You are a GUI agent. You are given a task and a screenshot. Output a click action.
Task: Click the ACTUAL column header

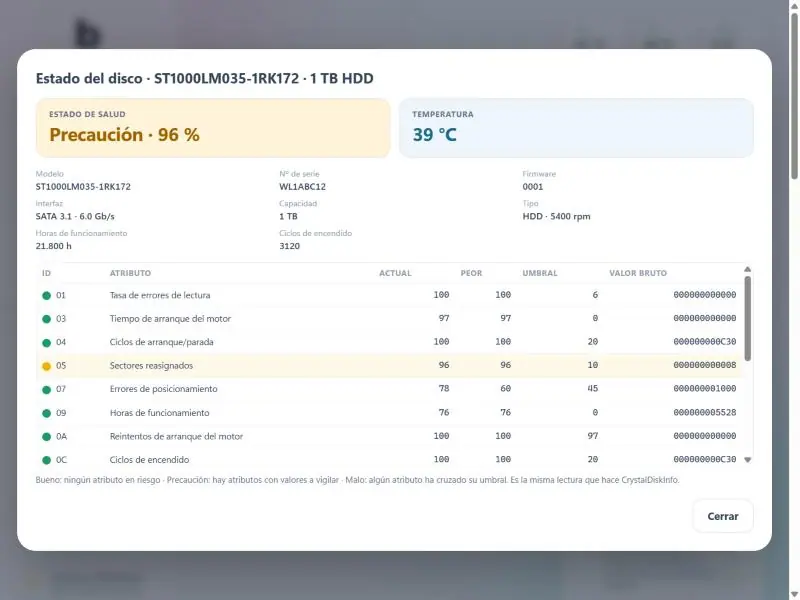point(395,273)
